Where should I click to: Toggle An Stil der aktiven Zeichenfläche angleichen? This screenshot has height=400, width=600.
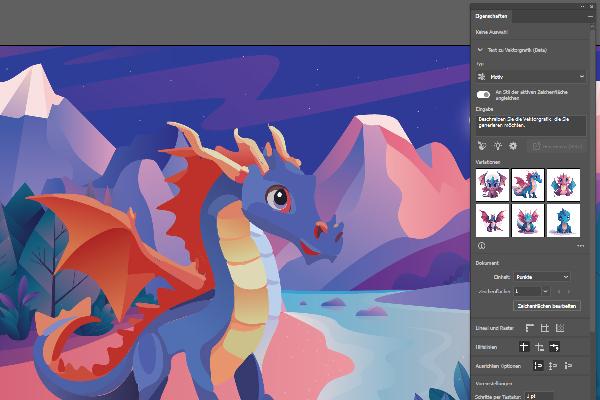483,95
